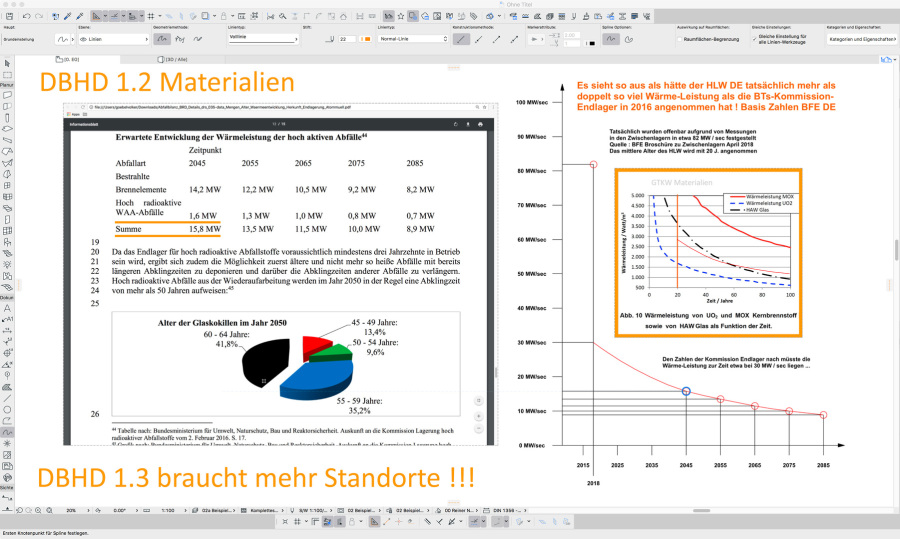Choose the natural spline geometry method icon
This screenshot has height=539, width=900.
point(161,38)
